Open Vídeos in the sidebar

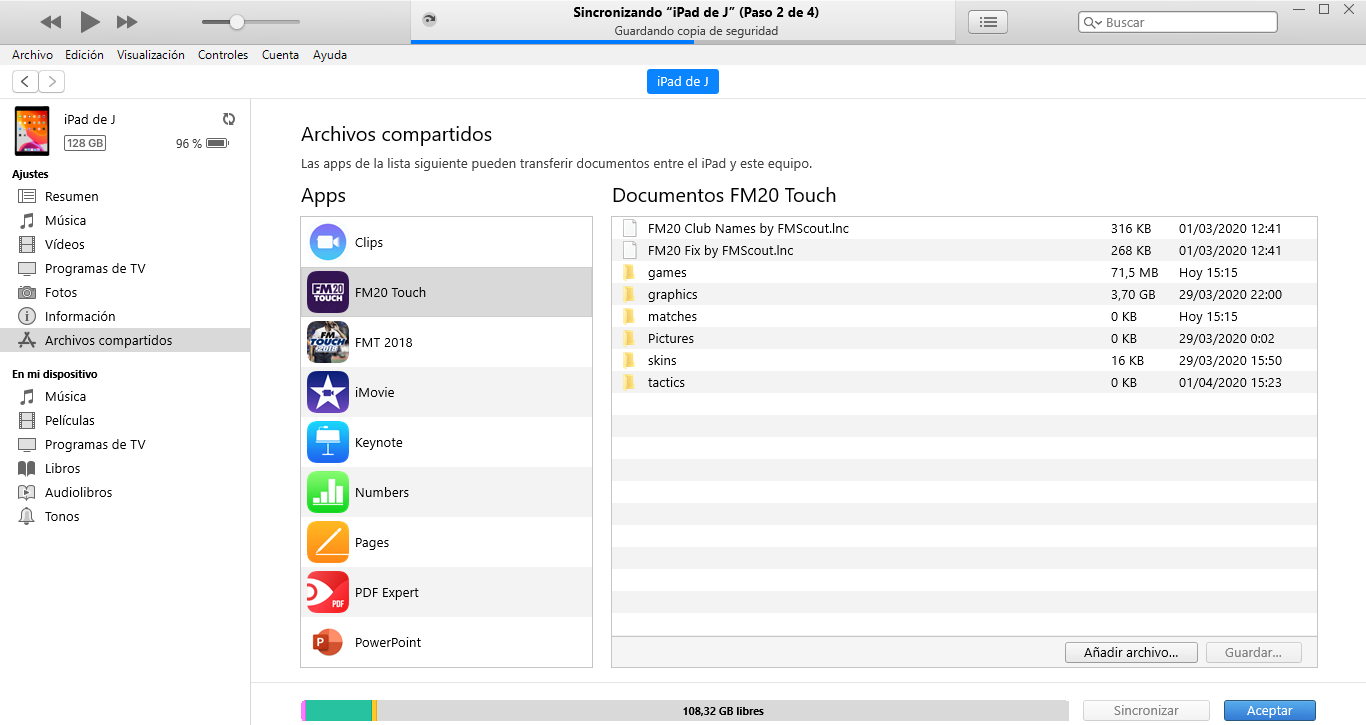[x=125, y=244]
